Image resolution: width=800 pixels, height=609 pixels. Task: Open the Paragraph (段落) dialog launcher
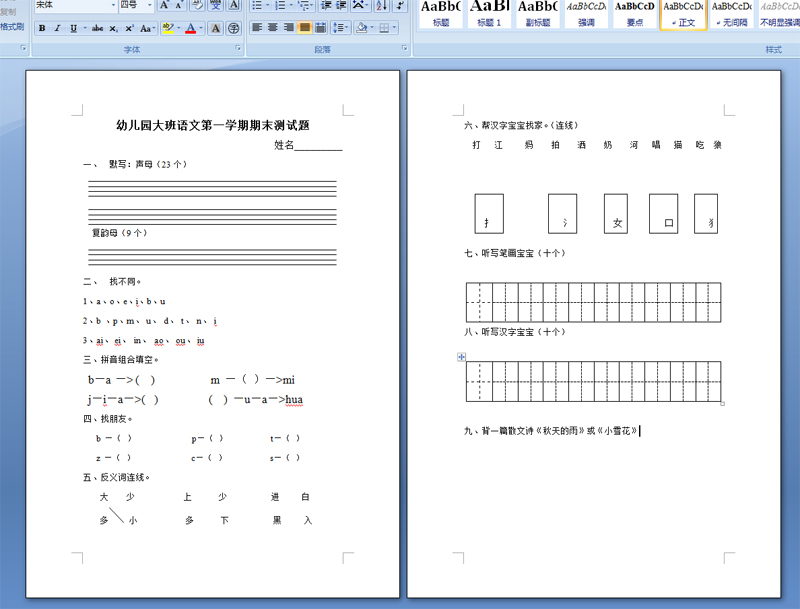point(405,48)
